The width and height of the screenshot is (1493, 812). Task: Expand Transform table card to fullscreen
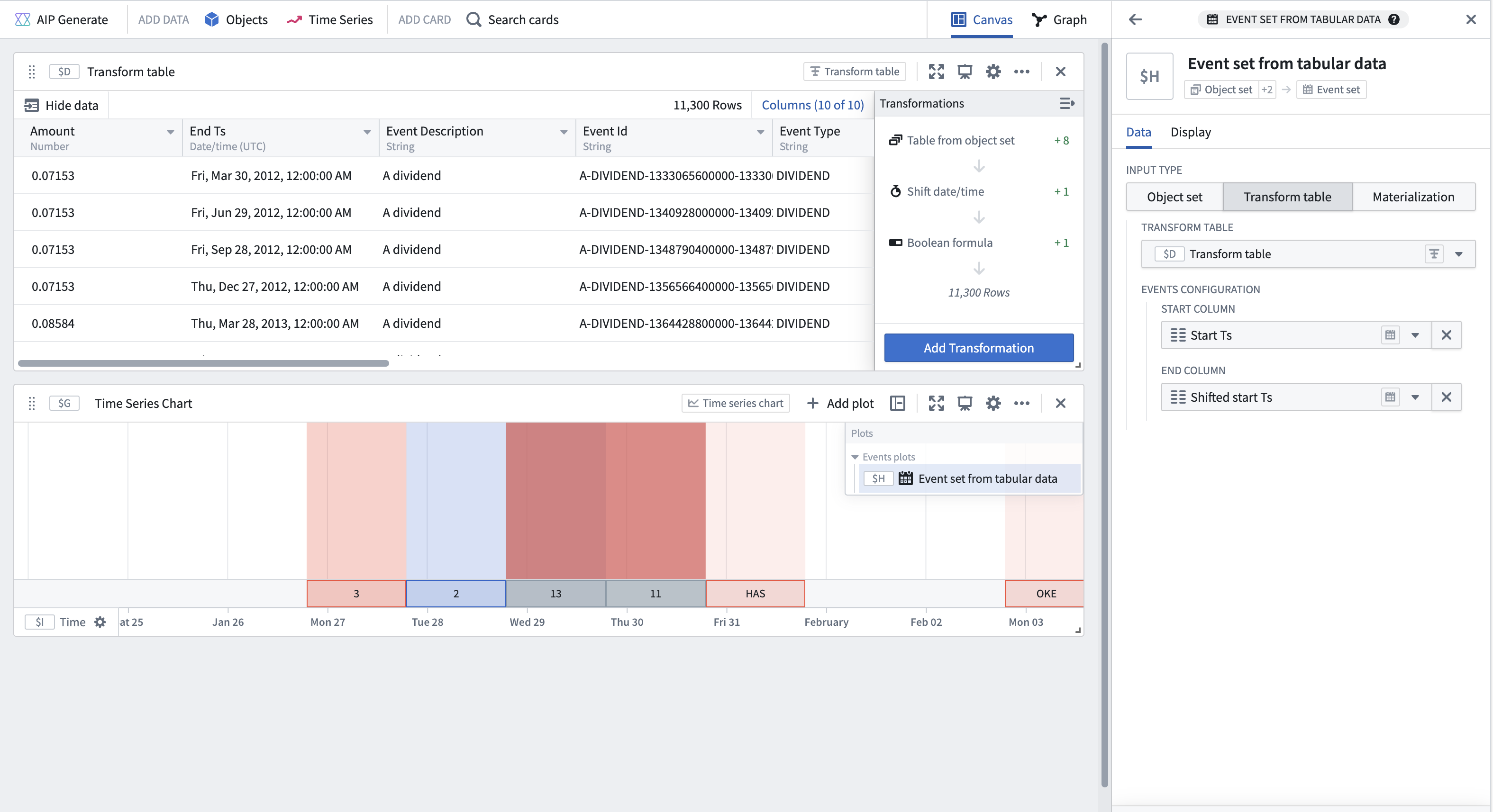click(x=936, y=72)
